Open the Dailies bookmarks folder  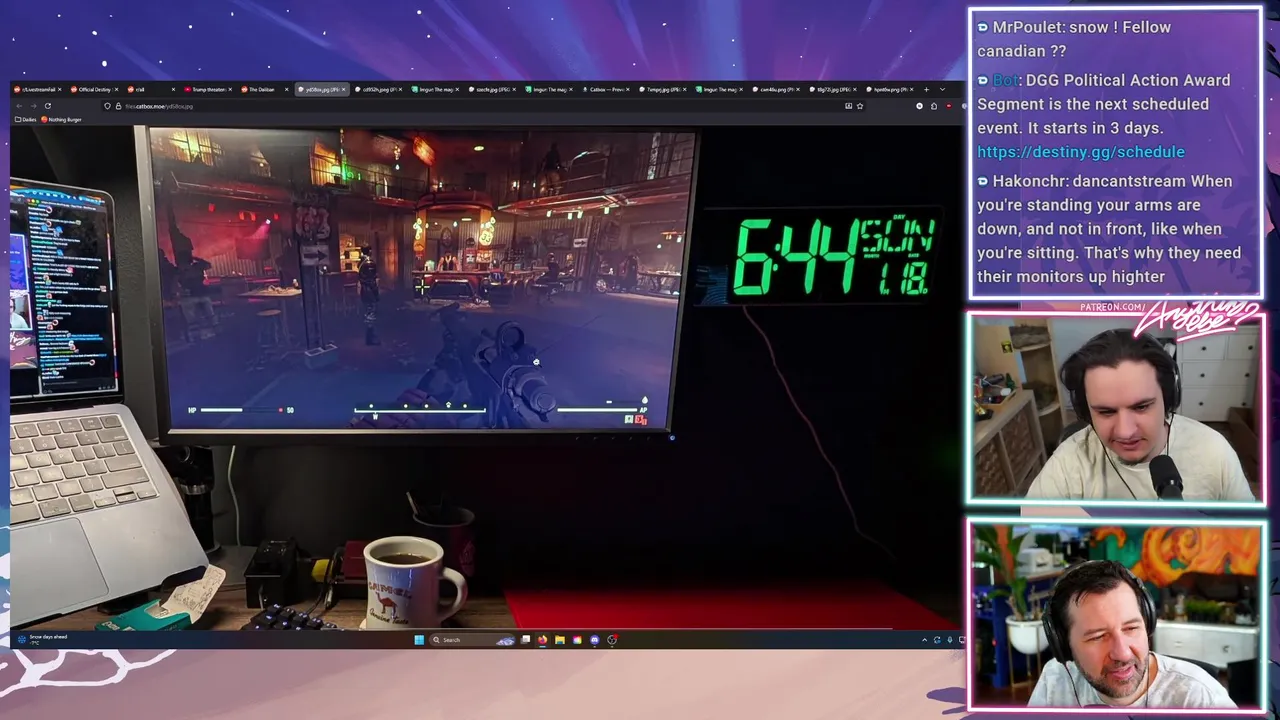tap(26, 119)
